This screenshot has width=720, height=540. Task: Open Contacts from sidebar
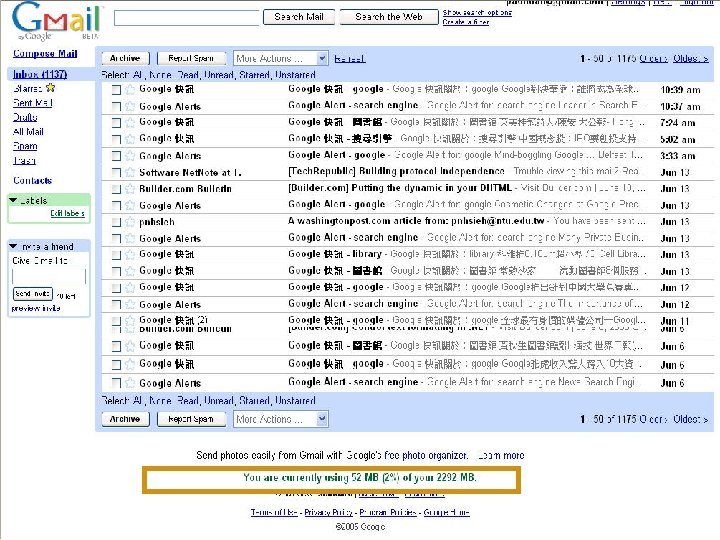tap(33, 180)
